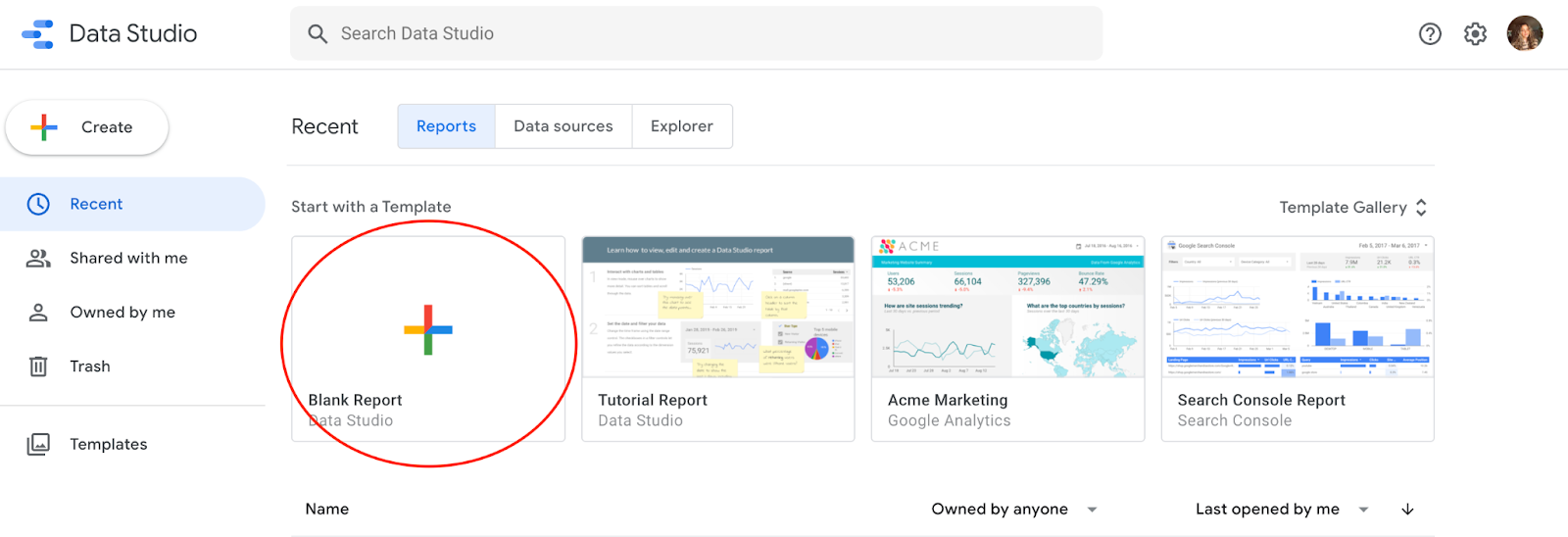
Task: Click the Start with a Template heading
Action: click(371, 207)
